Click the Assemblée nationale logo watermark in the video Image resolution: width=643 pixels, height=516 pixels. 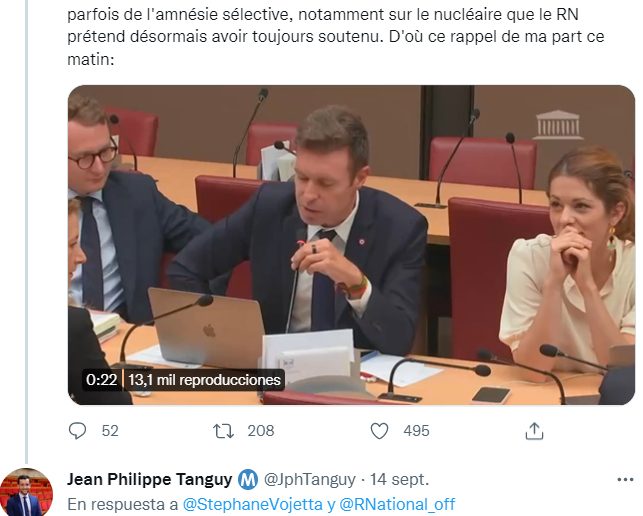pos(557,125)
